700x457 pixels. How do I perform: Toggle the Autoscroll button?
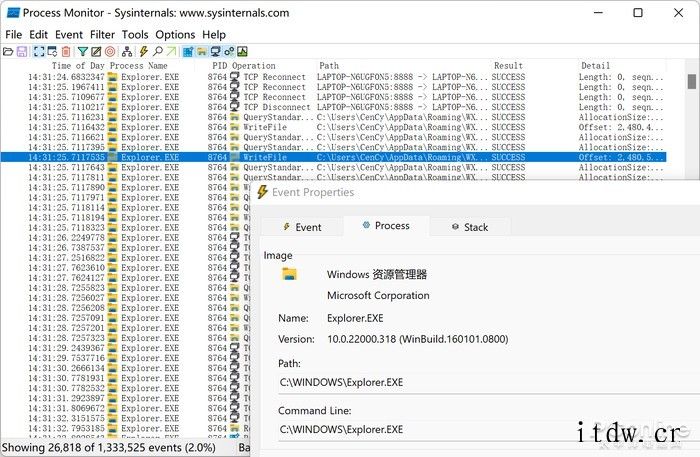click(51, 51)
